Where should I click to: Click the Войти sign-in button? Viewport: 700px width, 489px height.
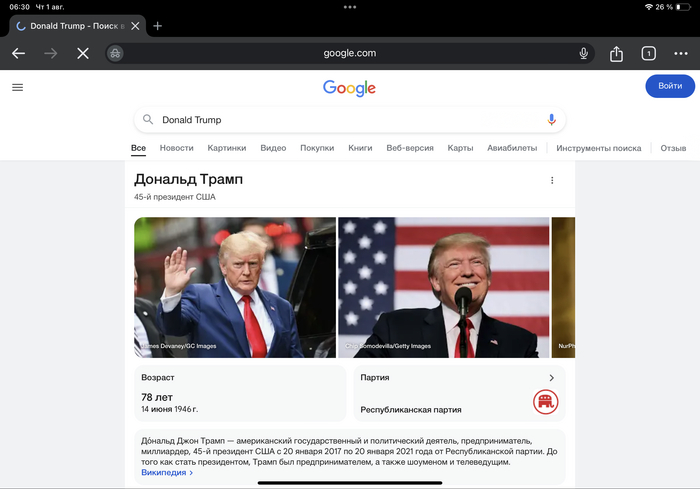click(x=670, y=86)
